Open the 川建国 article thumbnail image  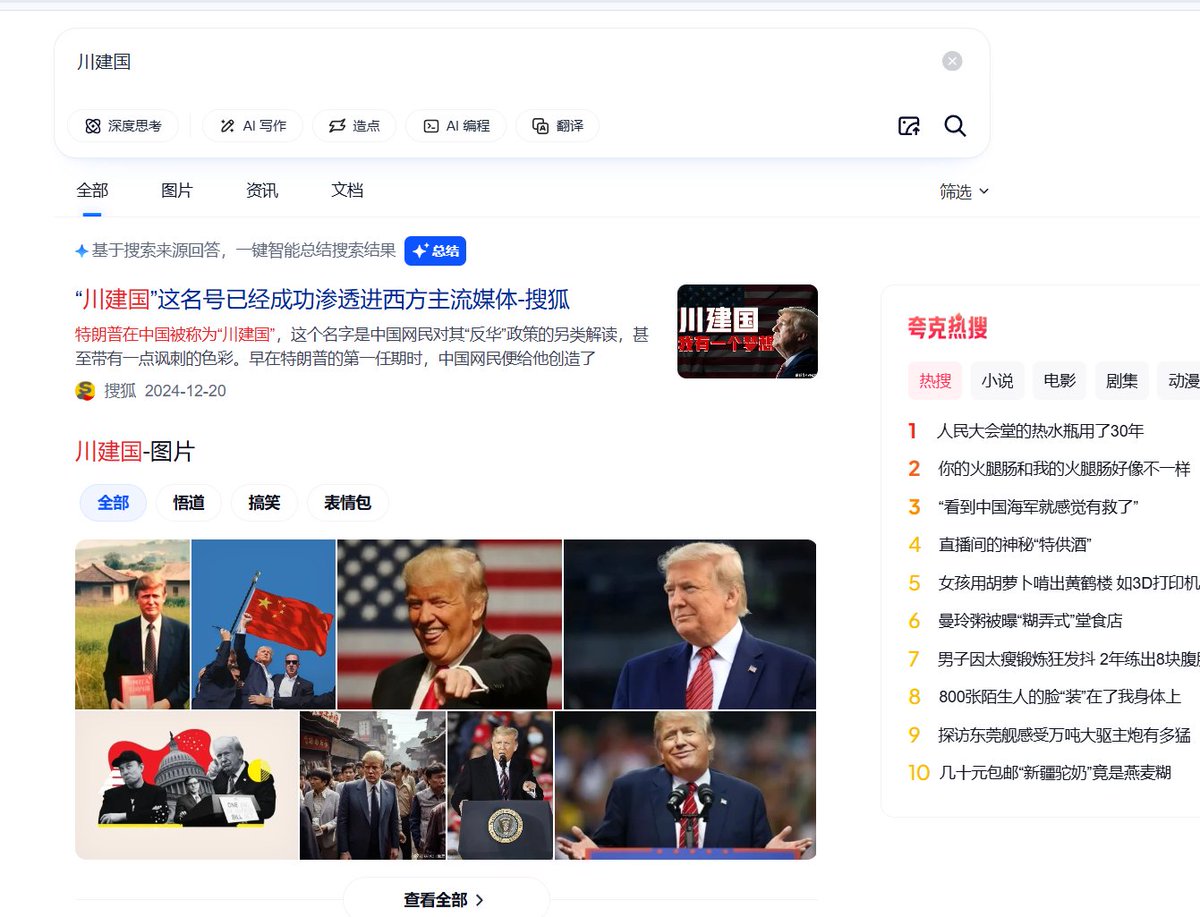[747, 332]
